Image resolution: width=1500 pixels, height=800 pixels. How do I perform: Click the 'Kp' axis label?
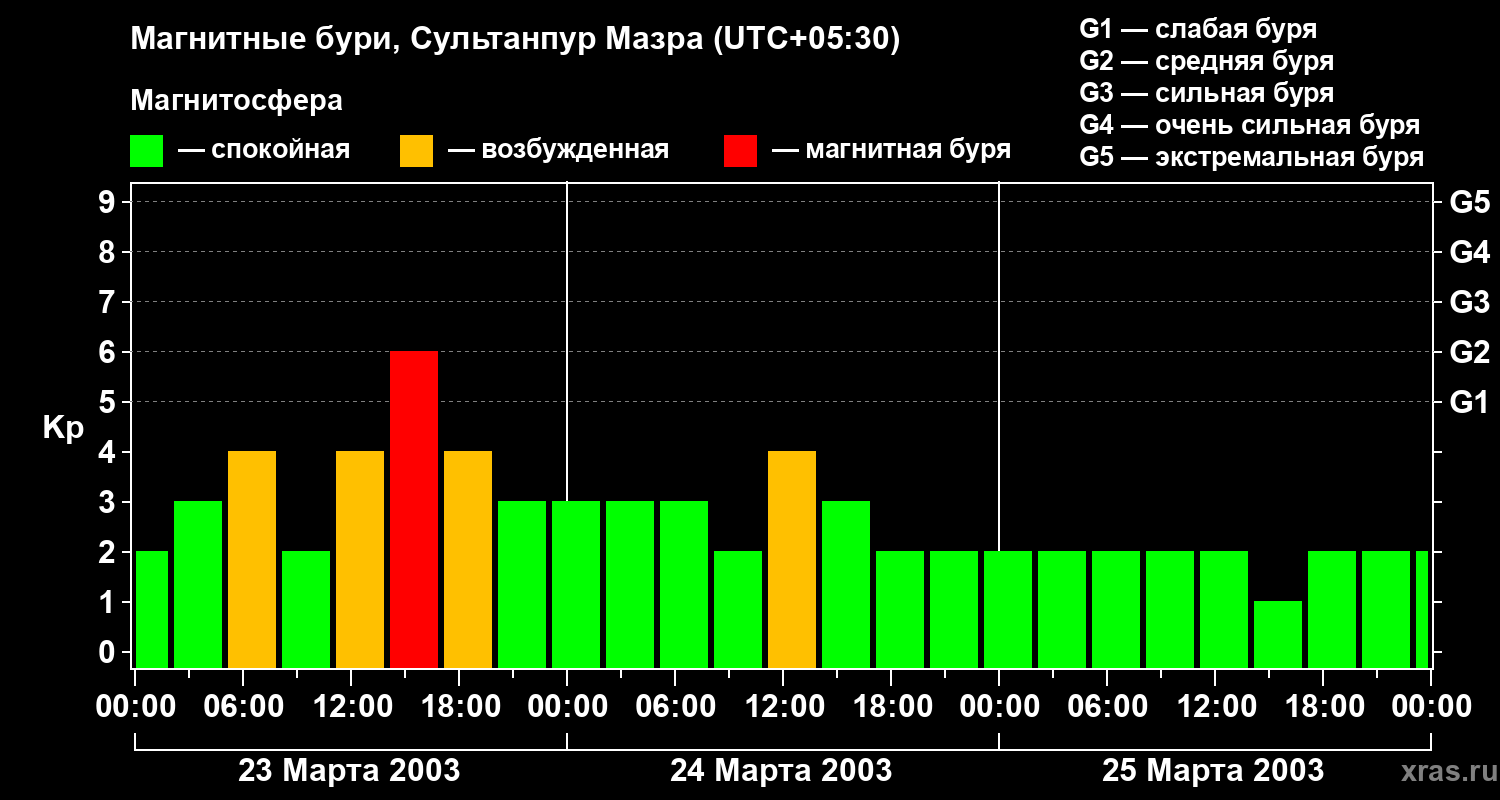pos(63,428)
